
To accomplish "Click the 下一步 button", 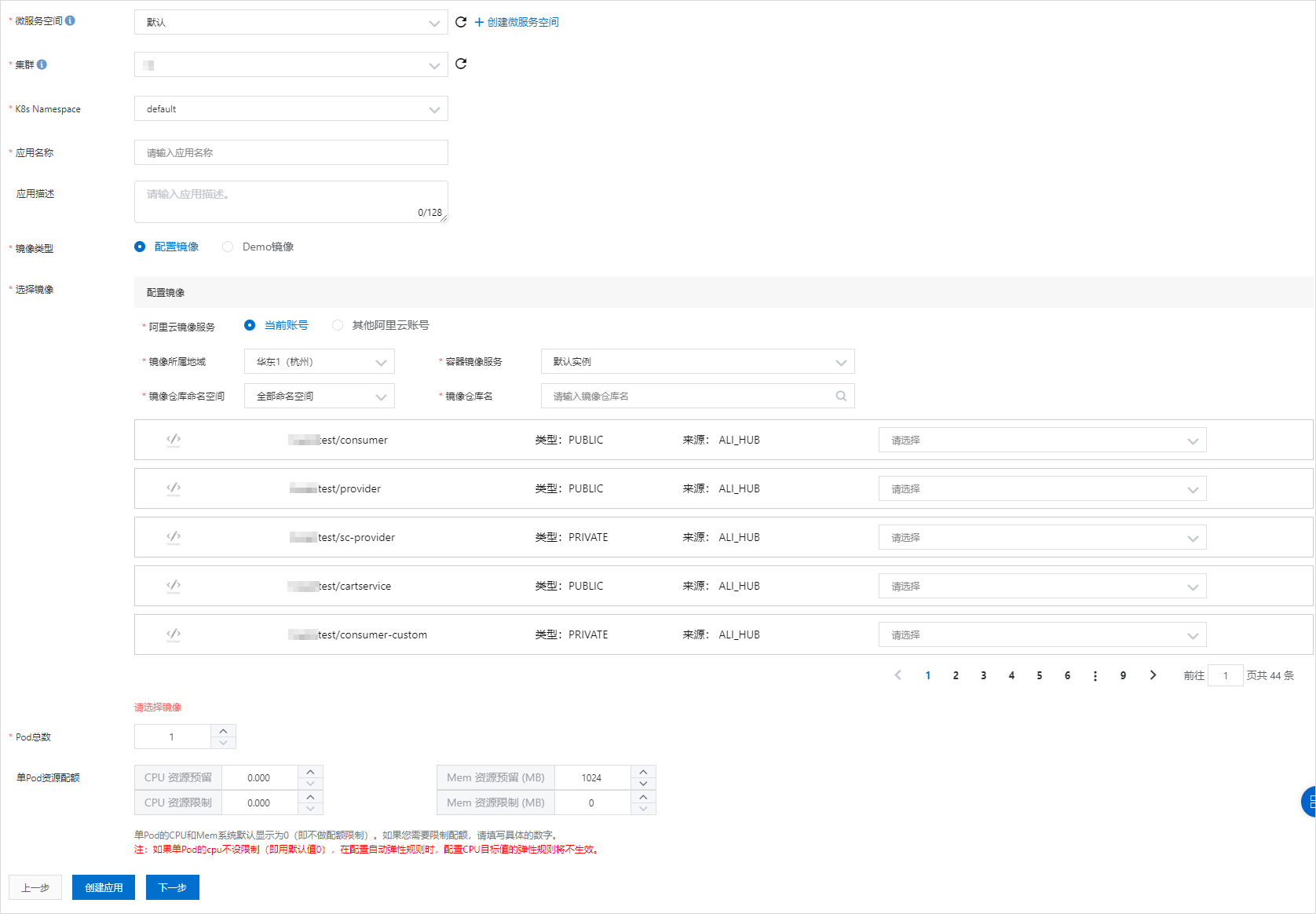I will pyautogui.click(x=173, y=887).
